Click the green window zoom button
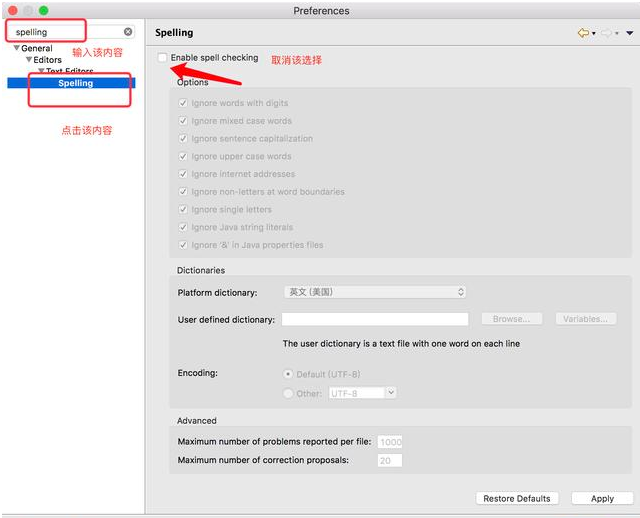This screenshot has width=640, height=518. [x=44, y=10]
